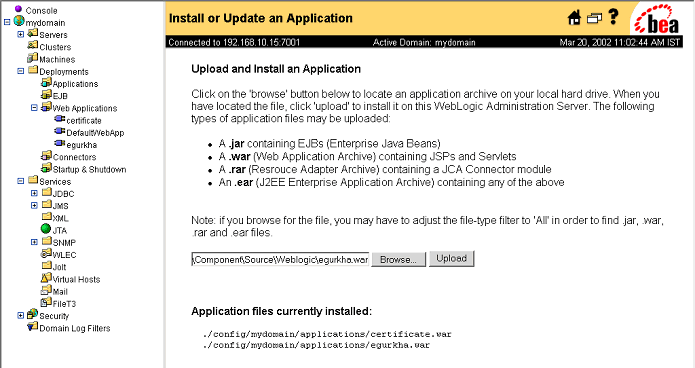This screenshot has width=695, height=368.
Task: Click the JDBC folder icon
Action: [47, 192]
